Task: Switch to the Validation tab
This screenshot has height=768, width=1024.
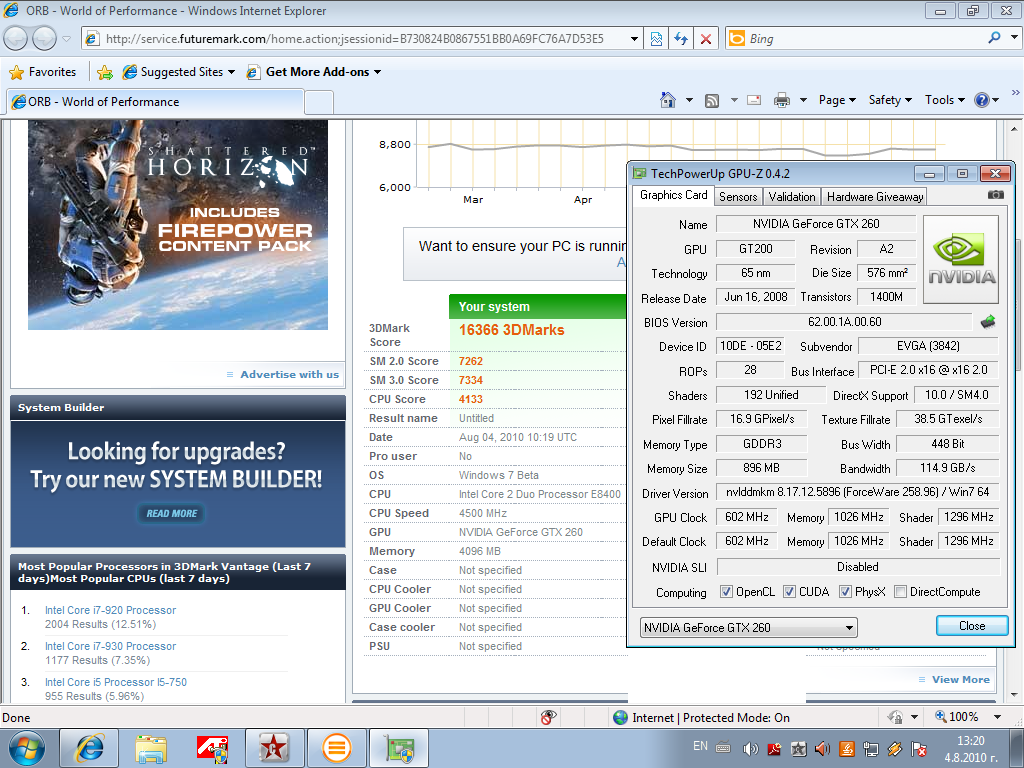Action: coord(792,197)
